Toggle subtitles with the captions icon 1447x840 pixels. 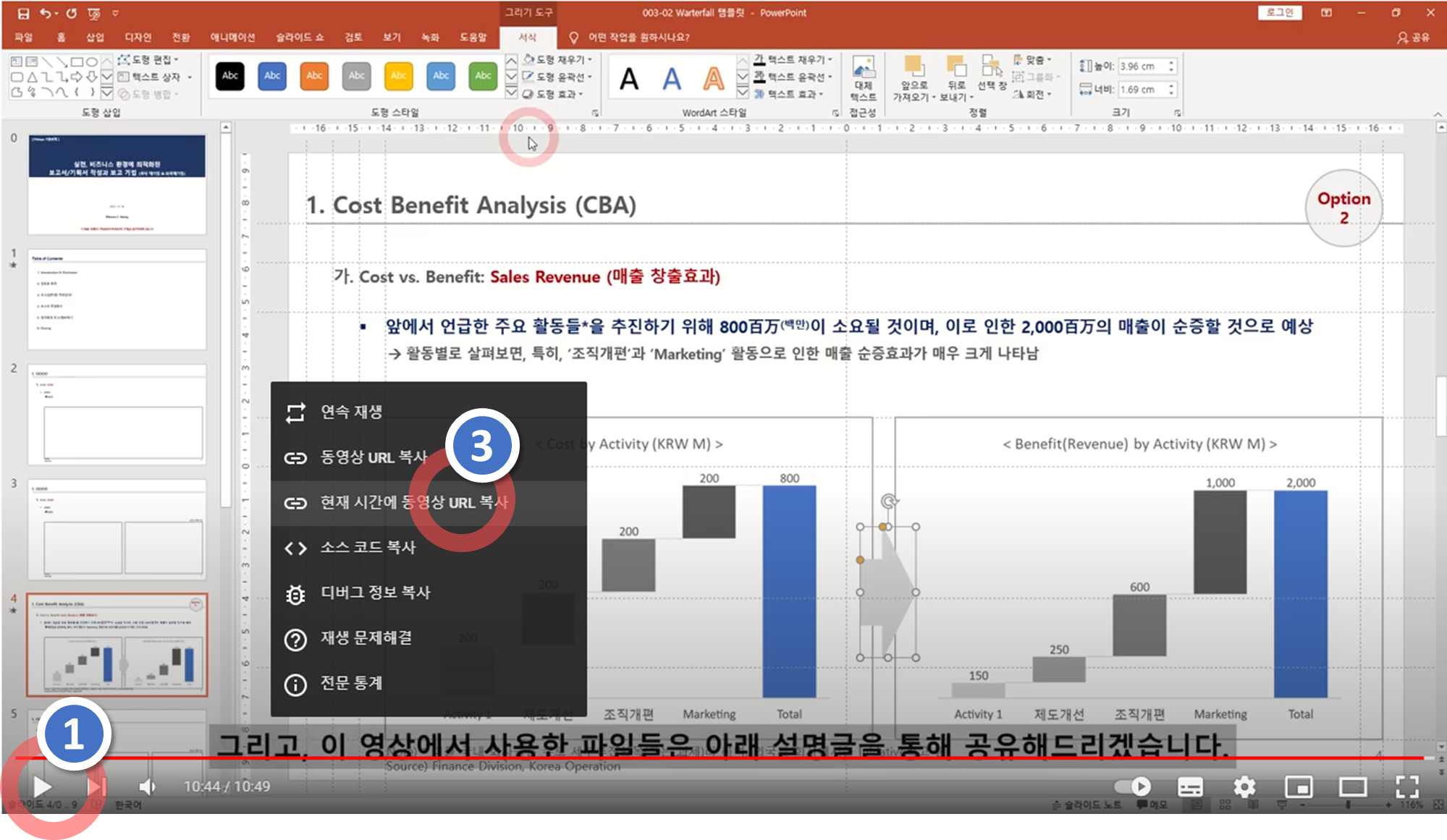pos(1190,787)
